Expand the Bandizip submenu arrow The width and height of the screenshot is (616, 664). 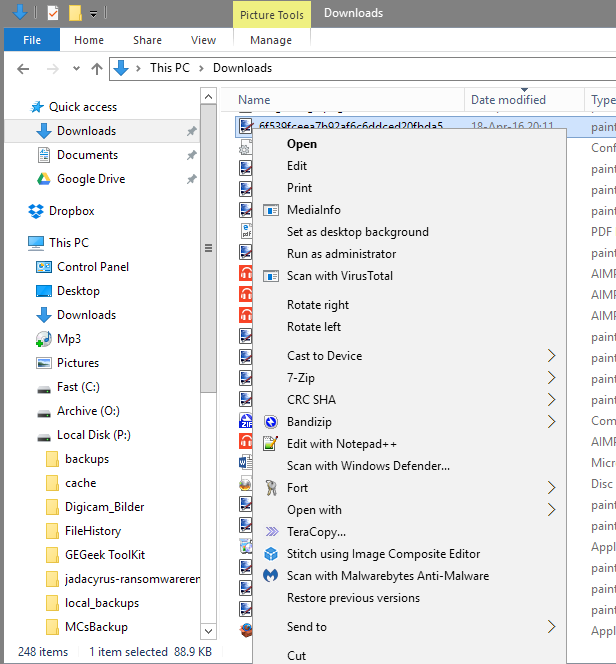tap(551, 422)
